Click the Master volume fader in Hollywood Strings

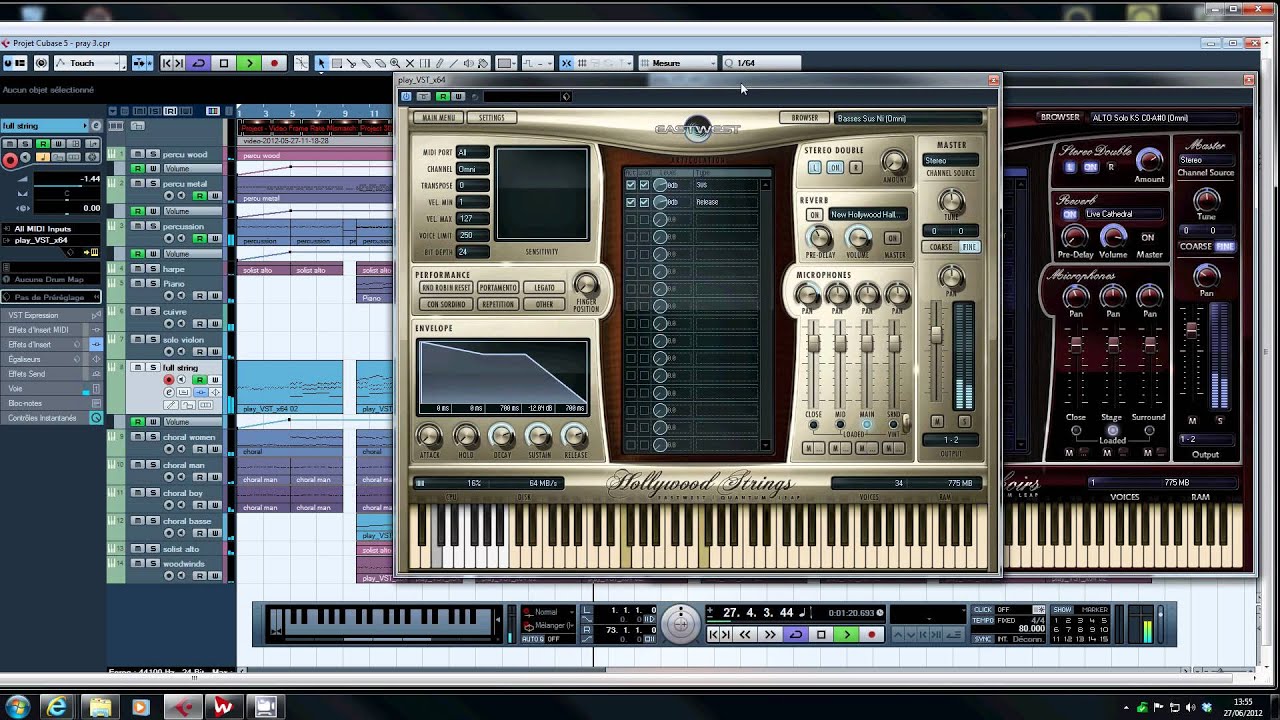click(x=936, y=335)
